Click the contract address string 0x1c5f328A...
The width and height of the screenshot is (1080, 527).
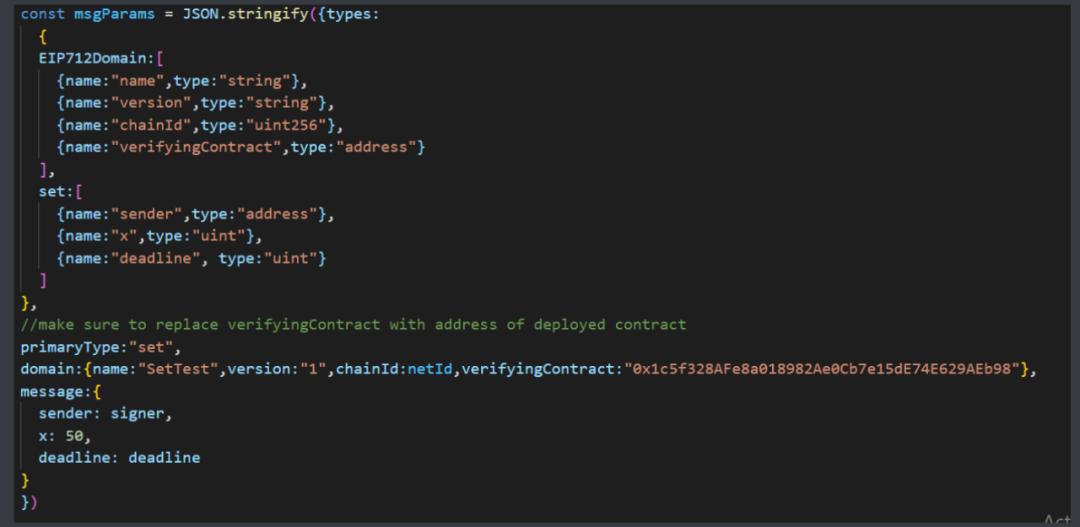[x=821, y=369]
